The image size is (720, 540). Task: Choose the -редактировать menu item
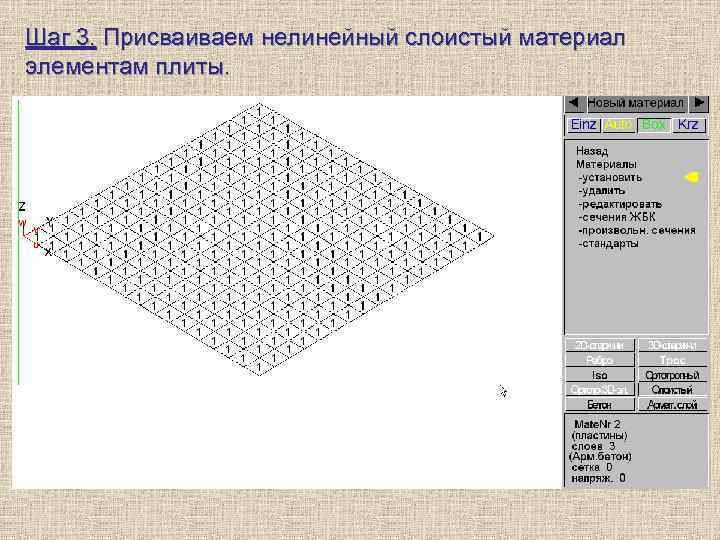click(620, 204)
